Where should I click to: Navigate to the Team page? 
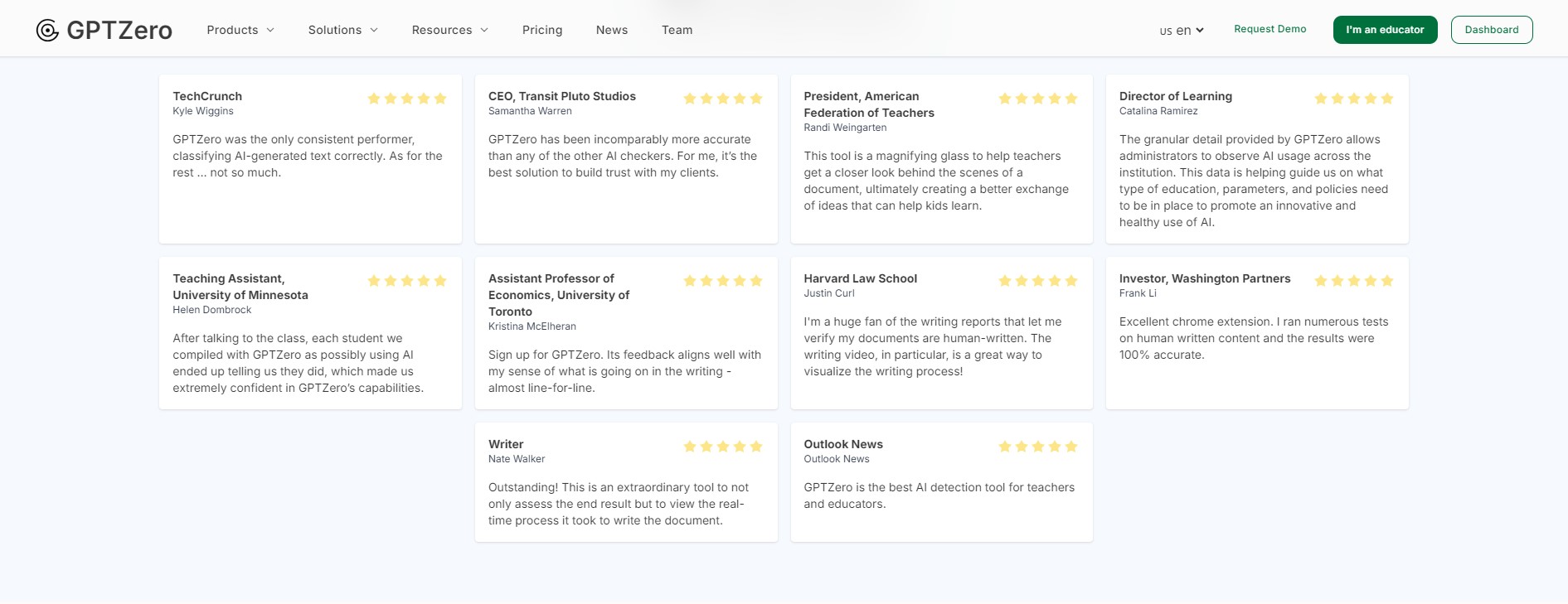point(677,30)
